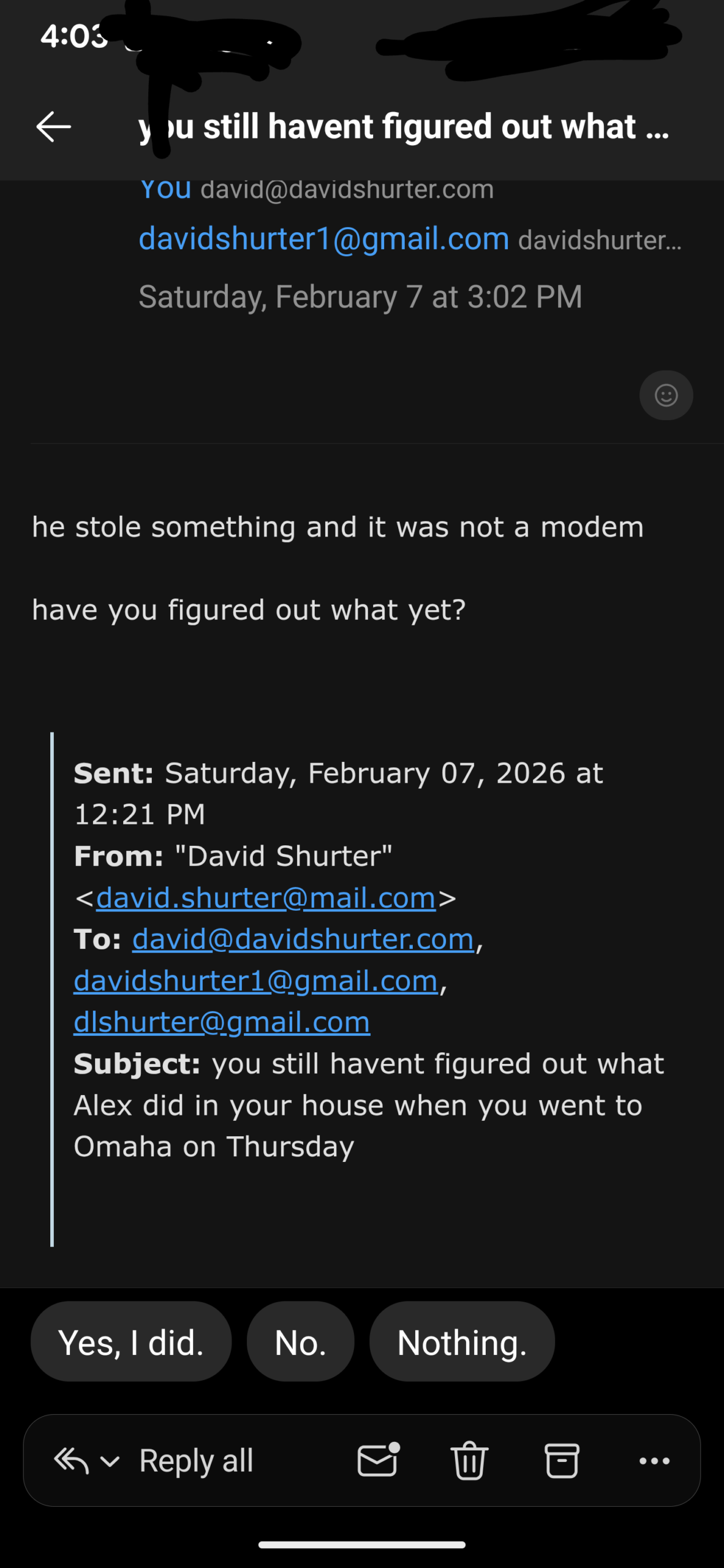Expand the truncated email subject title
This screenshot has width=724, height=1568.
tap(404, 127)
